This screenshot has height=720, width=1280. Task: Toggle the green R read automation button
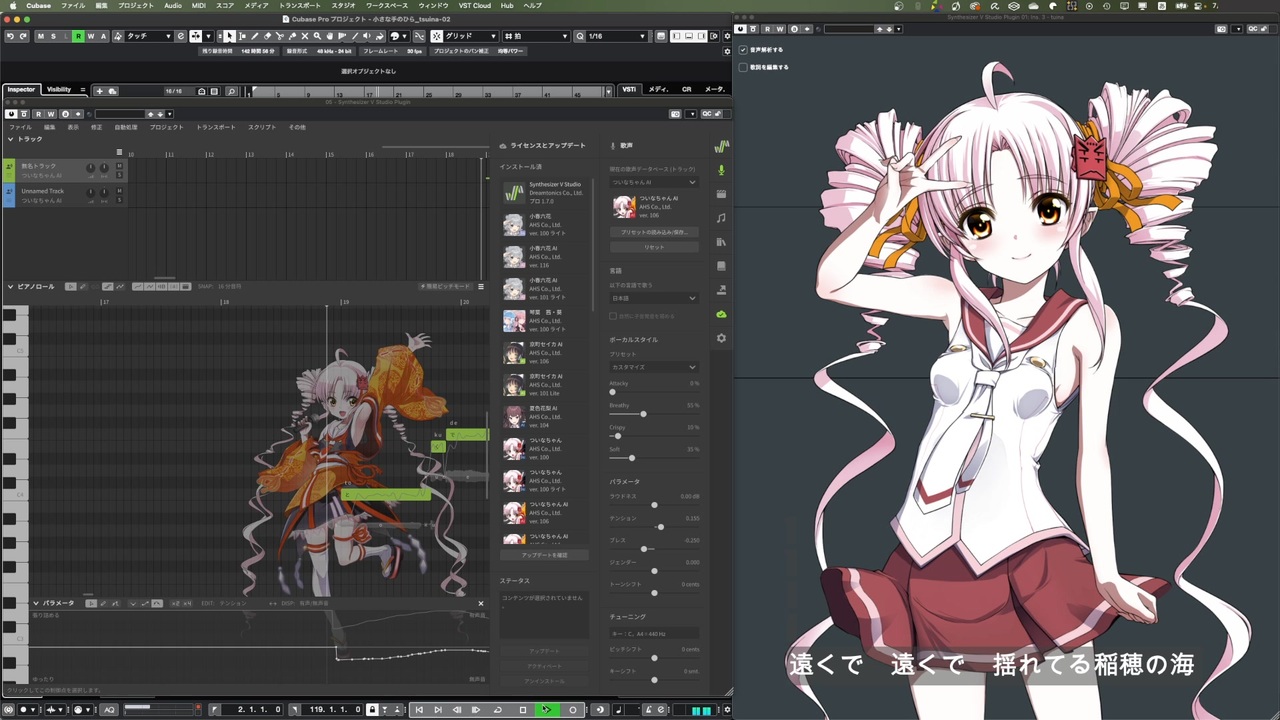pyautogui.click(x=78, y=36)
